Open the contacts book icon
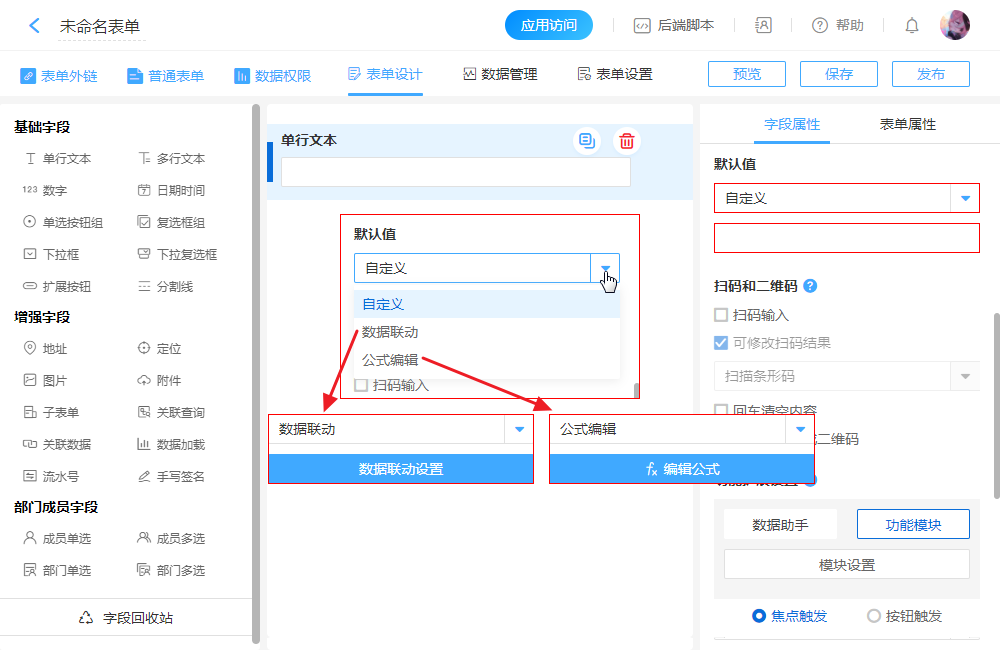Image resolution: width=1000 pixels, height=650 pixels. coord(763,26)
